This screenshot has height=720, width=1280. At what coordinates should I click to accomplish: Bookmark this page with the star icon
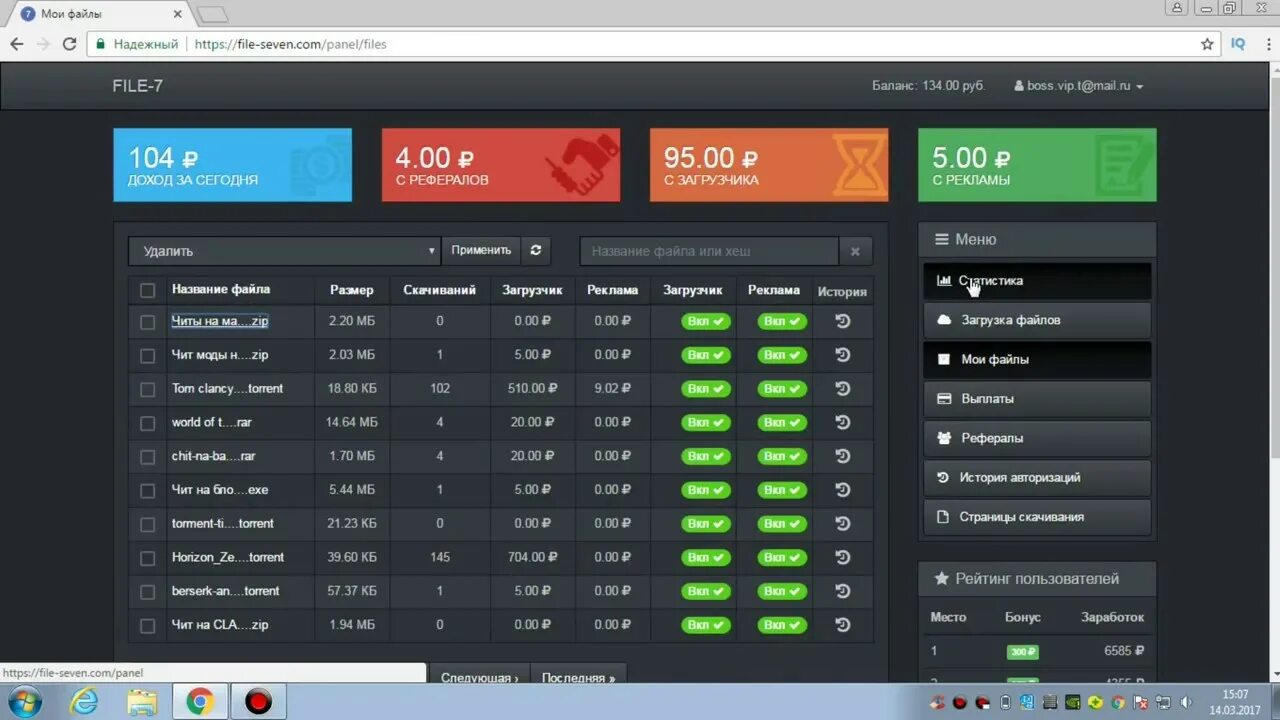[1207, 44]
